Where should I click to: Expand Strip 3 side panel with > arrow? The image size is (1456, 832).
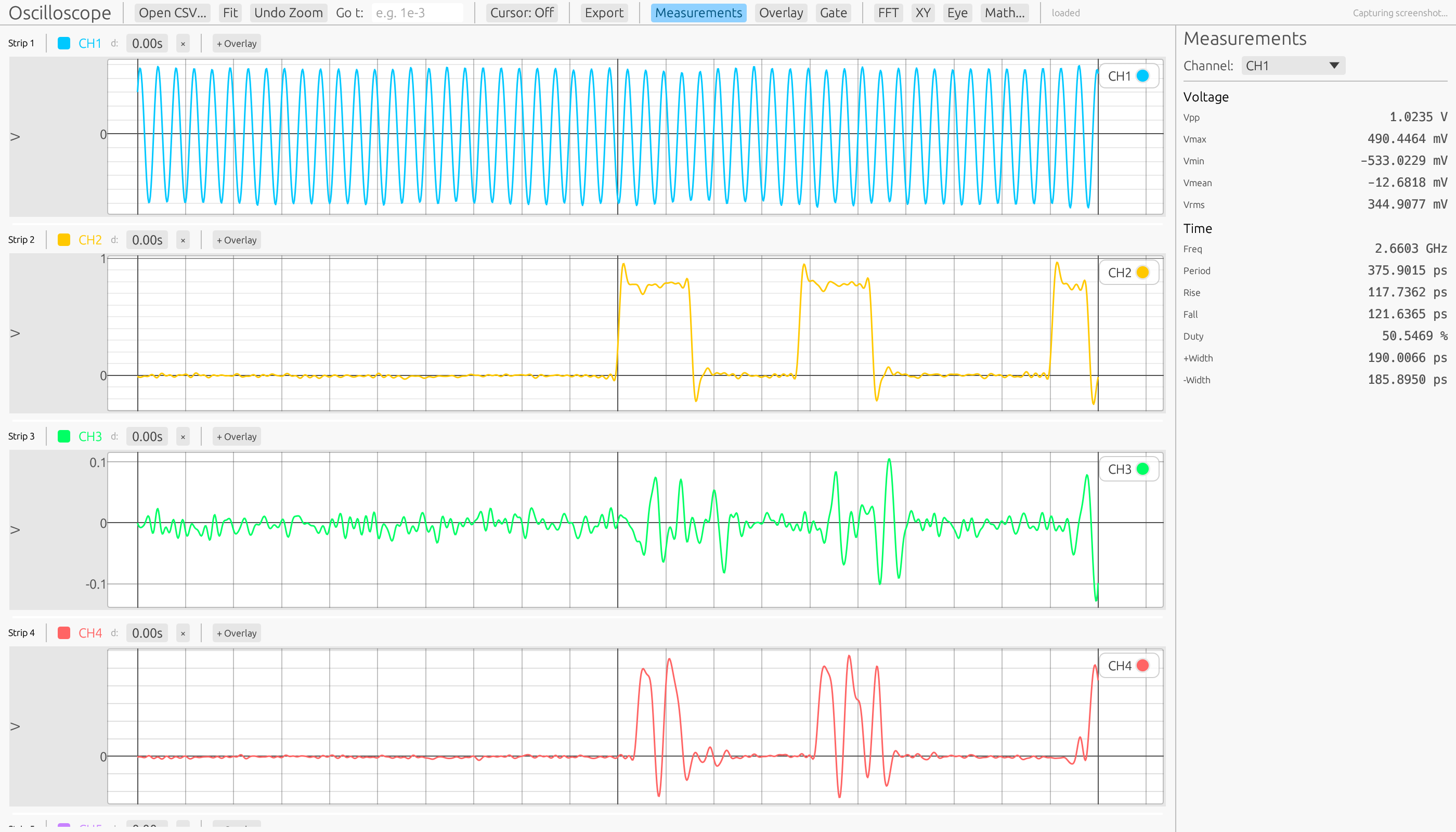pos(16,530)
